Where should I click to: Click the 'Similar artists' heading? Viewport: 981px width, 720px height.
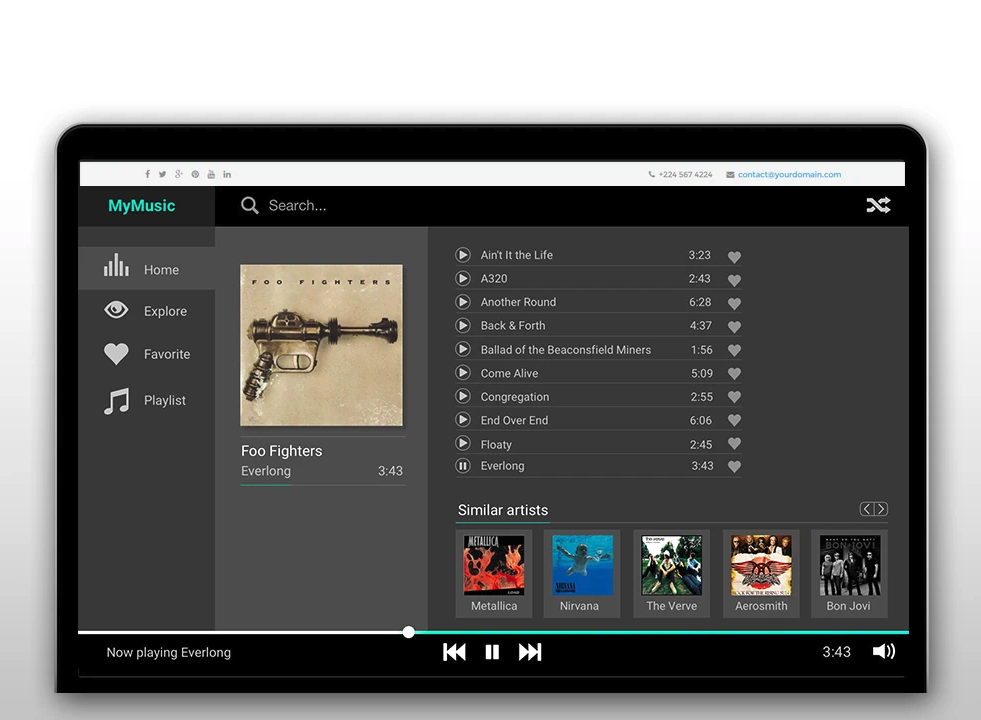coord(503,510)
